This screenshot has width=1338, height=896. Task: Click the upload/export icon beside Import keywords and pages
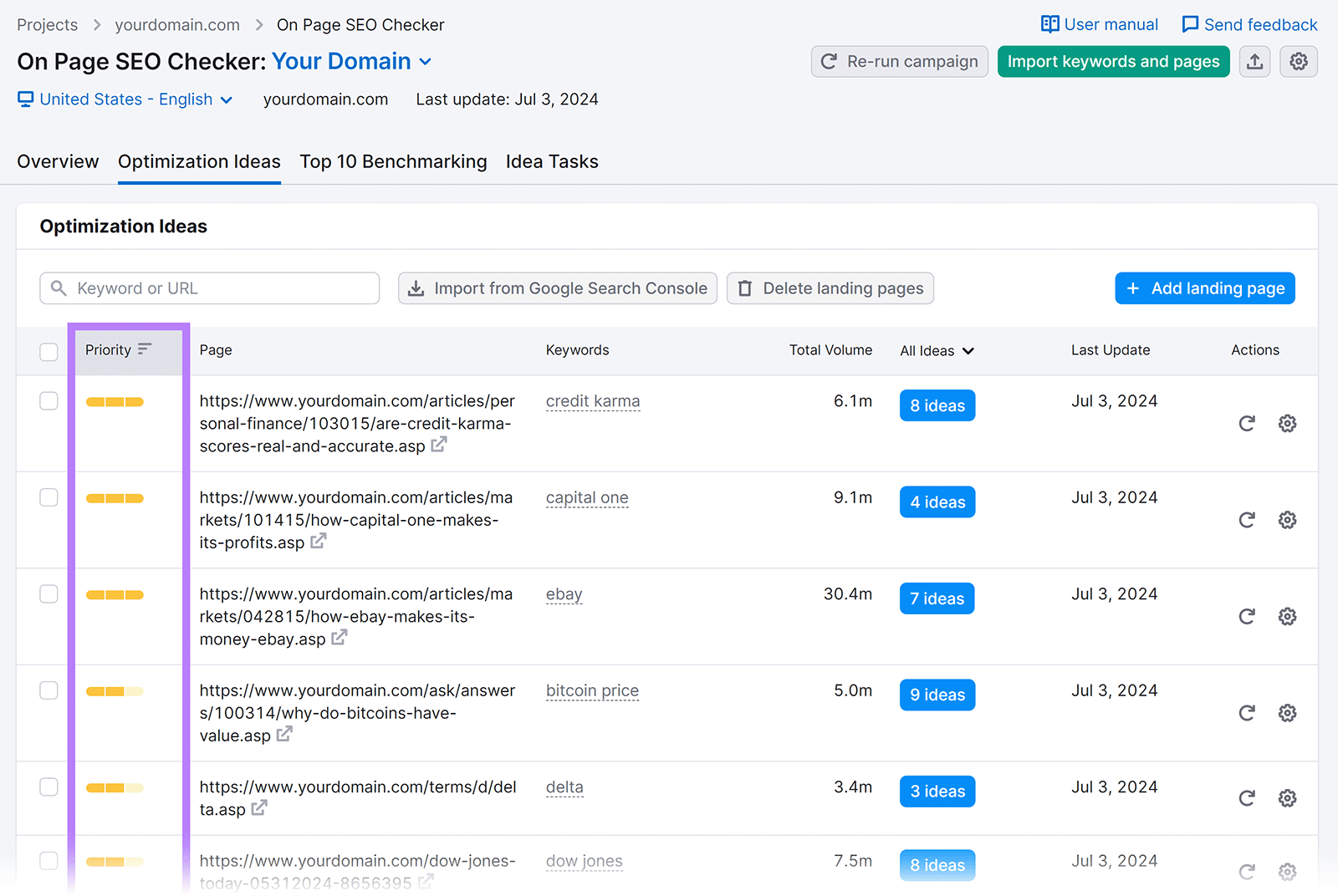tap(1254, 61)
